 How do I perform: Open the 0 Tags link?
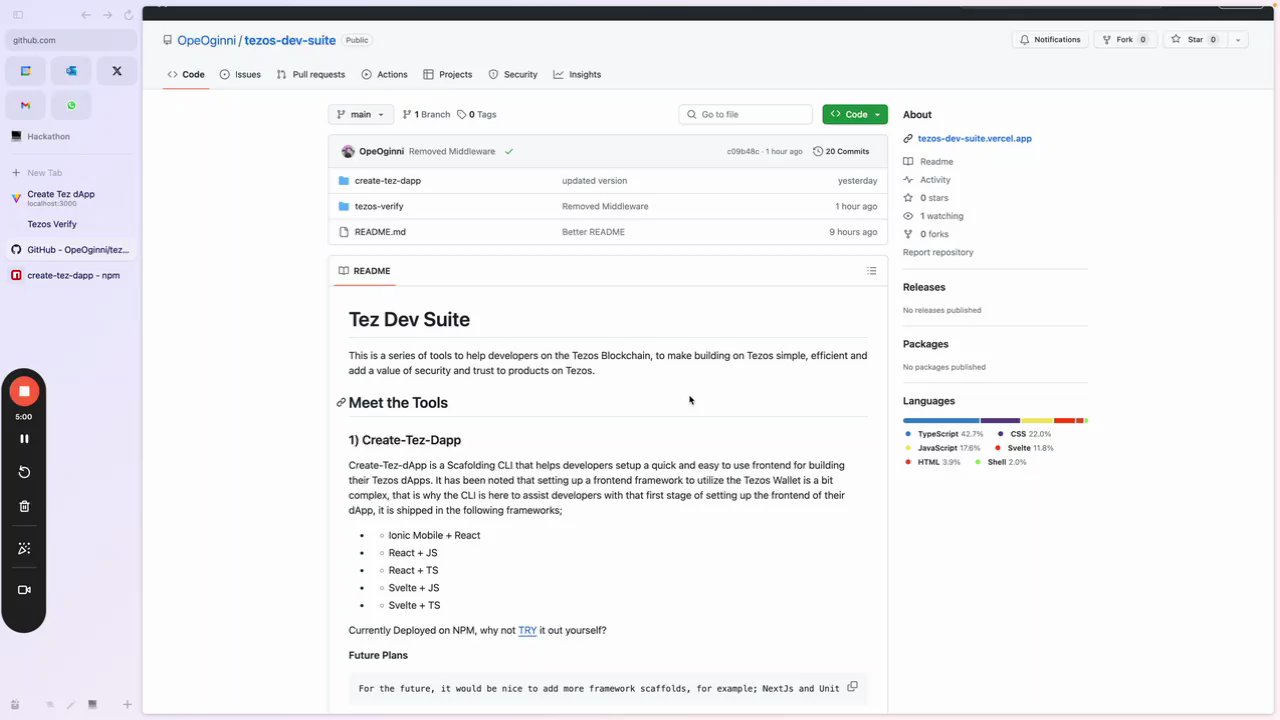click(x=477, y=115)
